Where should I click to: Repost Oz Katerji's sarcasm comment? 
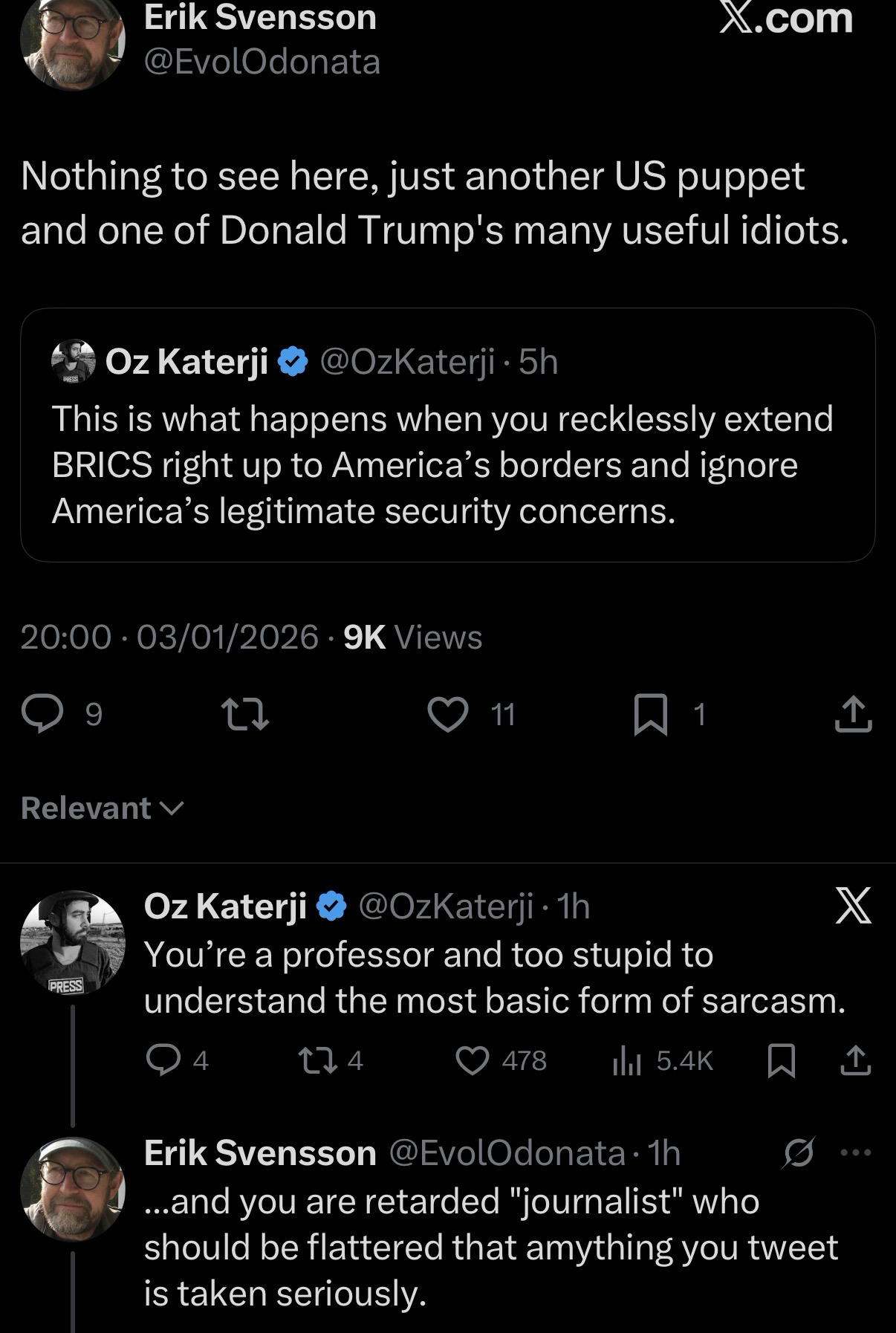308,1060
